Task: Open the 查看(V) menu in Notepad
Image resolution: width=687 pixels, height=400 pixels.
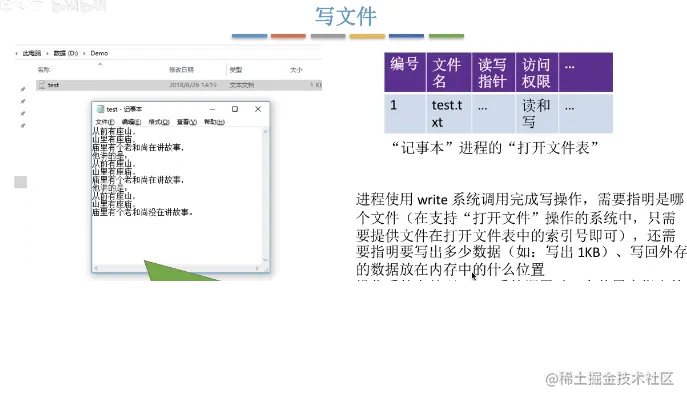Action: [187, 122]
